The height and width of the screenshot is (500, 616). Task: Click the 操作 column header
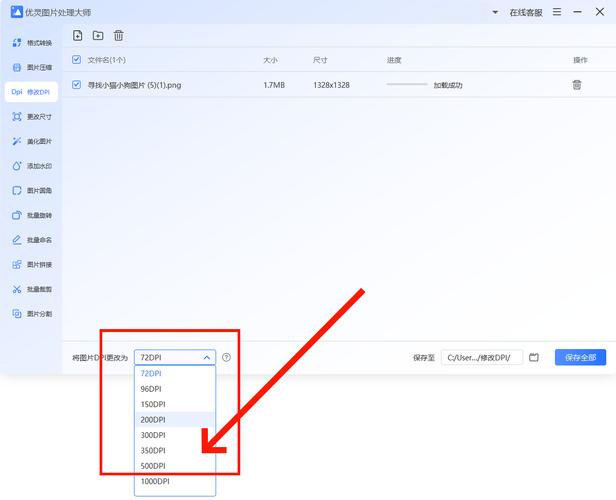click(x=580, y=60)
